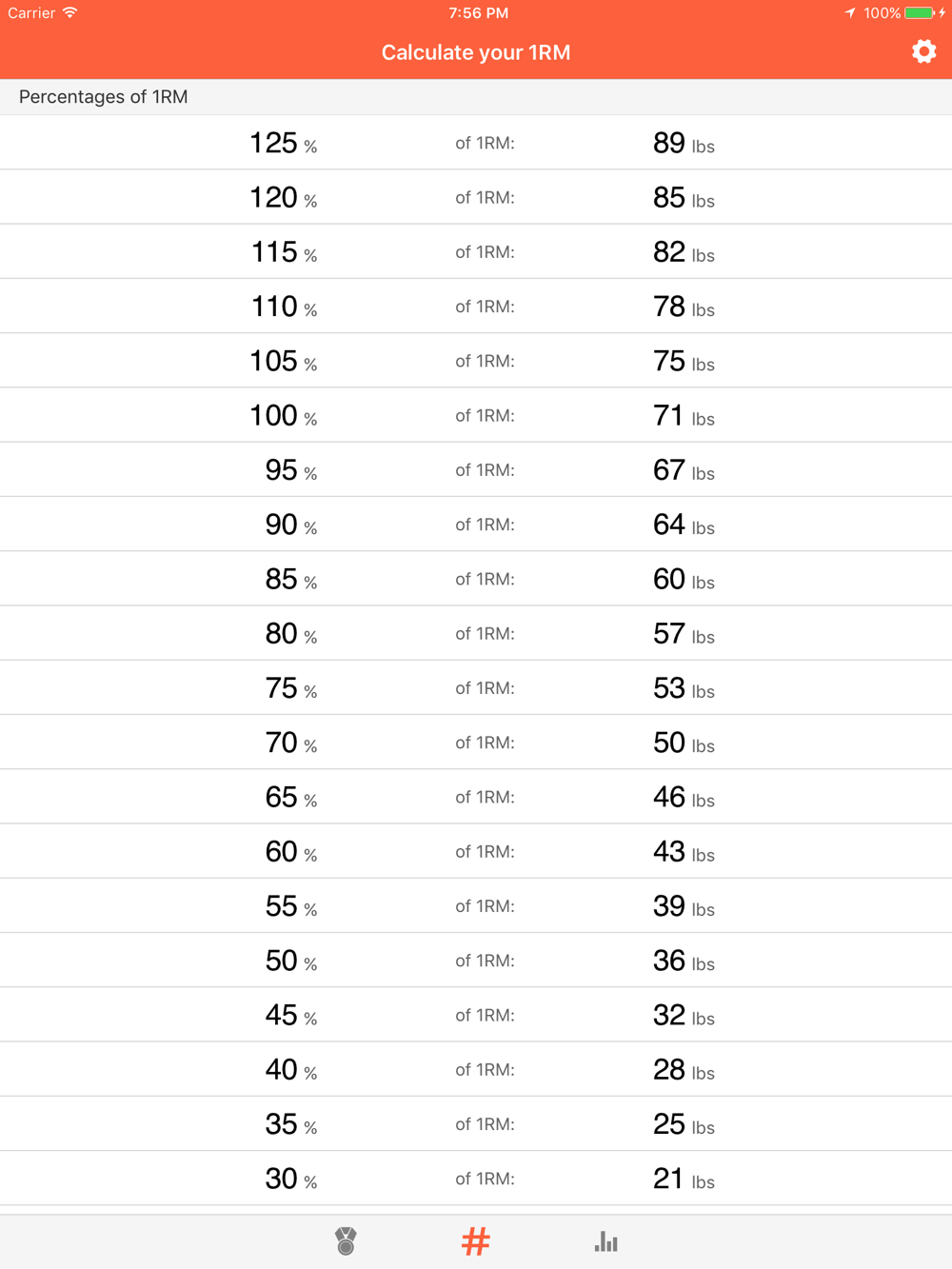Switch to the medal tab
Screen dimensions: 952x1269
coord(346,1240)
